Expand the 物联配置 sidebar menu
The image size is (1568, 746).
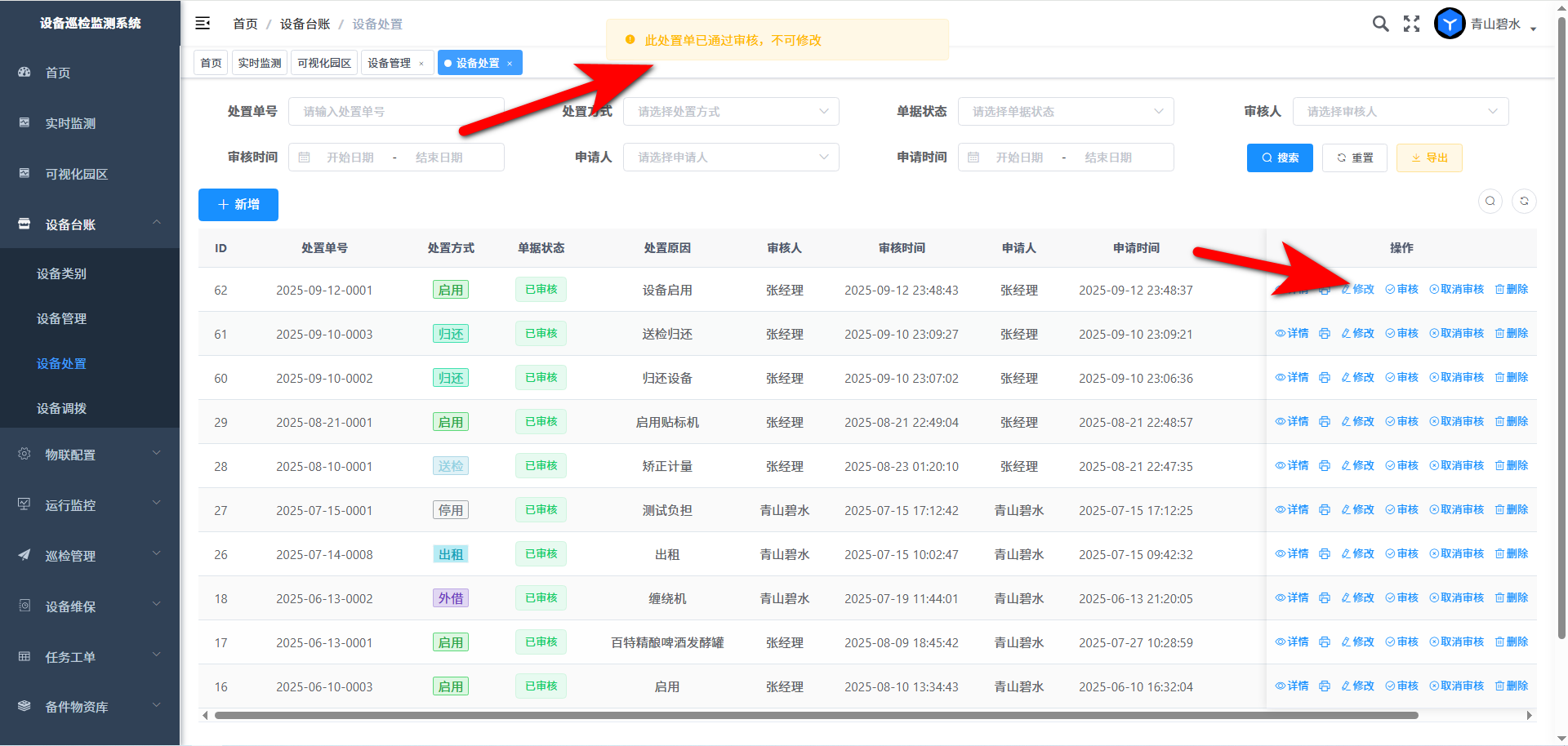[x=90, y=455]
